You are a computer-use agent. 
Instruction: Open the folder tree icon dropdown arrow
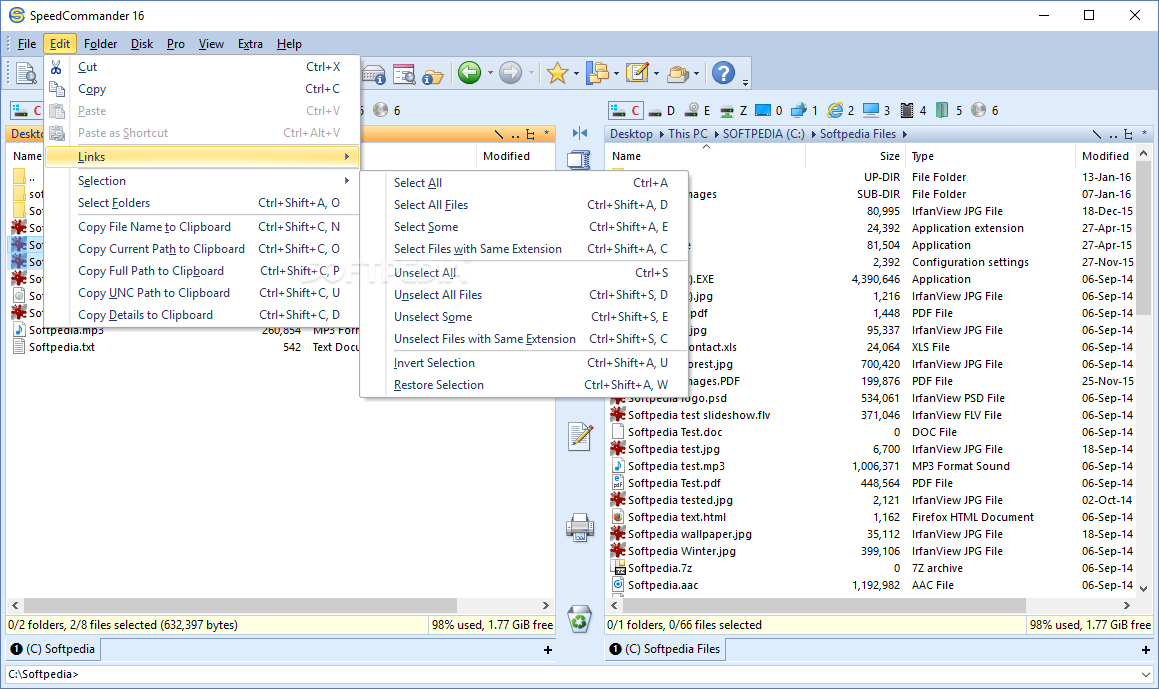616,73
